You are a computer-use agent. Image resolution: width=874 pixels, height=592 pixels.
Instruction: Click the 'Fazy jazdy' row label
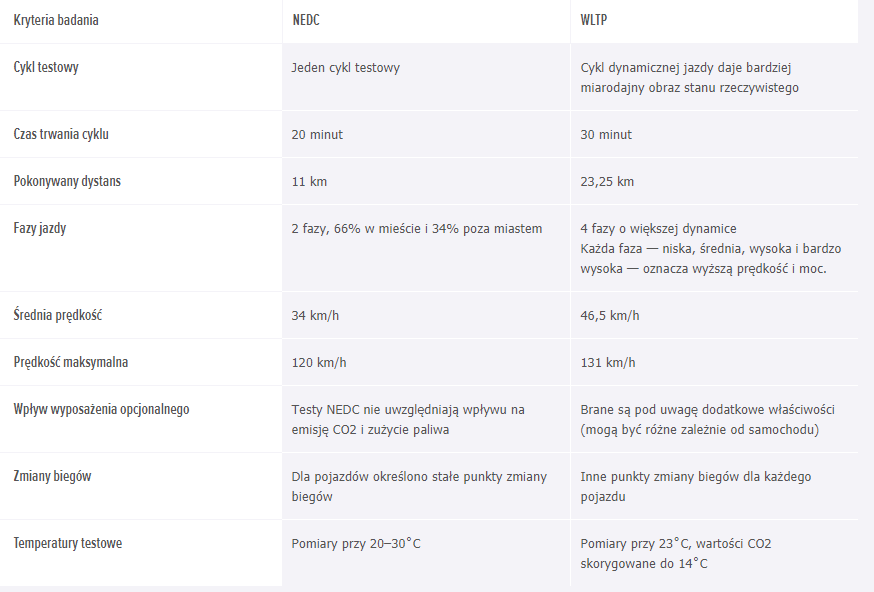40,229
